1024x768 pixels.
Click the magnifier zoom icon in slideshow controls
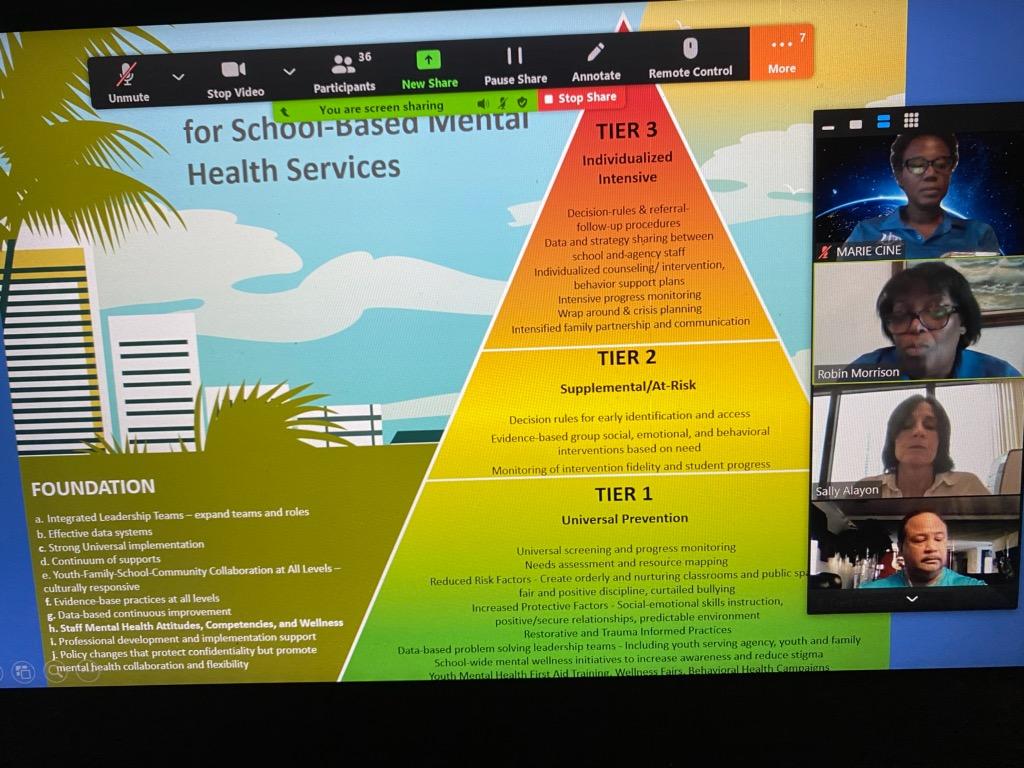(56, 671)
